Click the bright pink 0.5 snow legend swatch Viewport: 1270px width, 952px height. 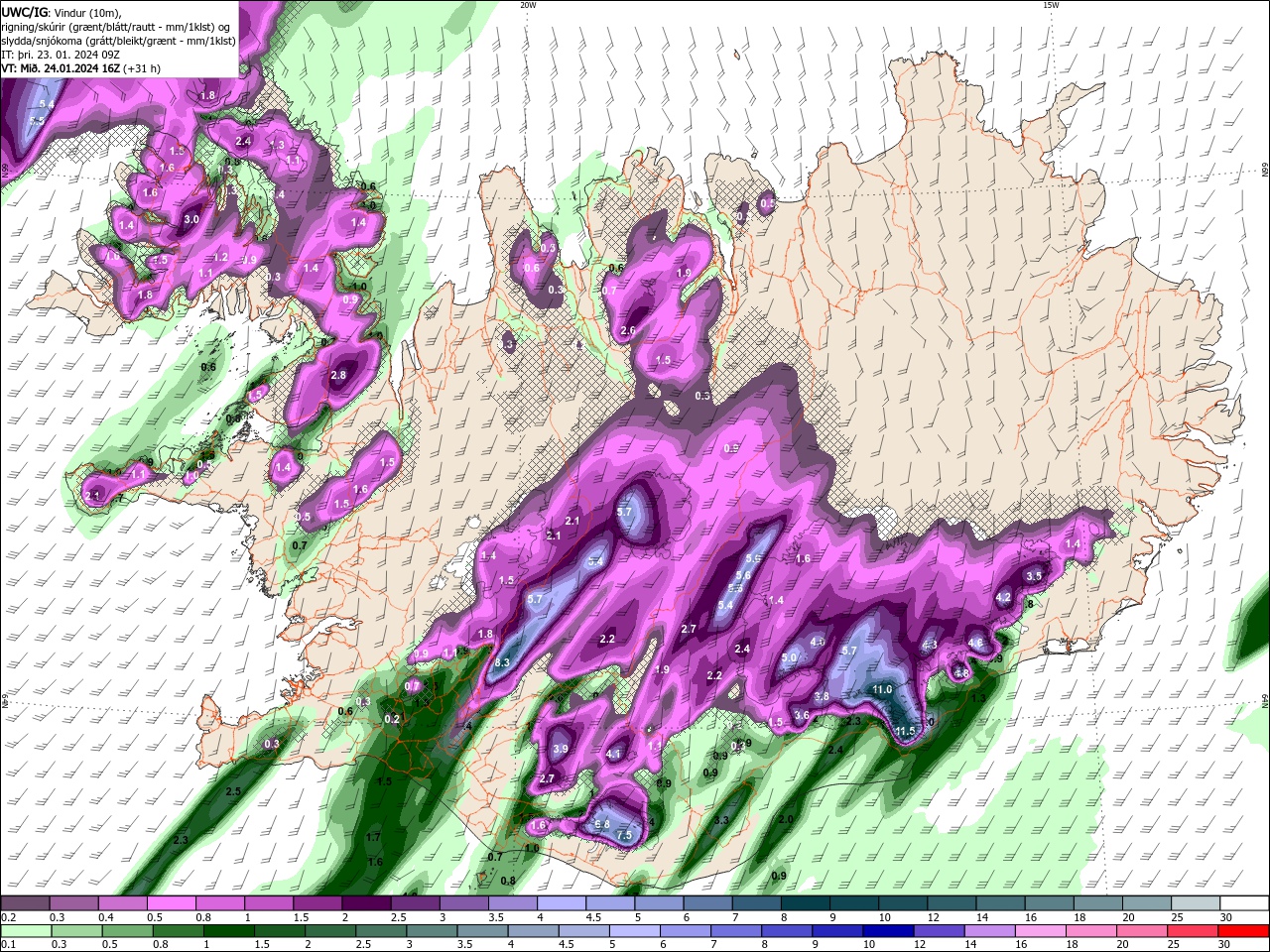point(172,903)
